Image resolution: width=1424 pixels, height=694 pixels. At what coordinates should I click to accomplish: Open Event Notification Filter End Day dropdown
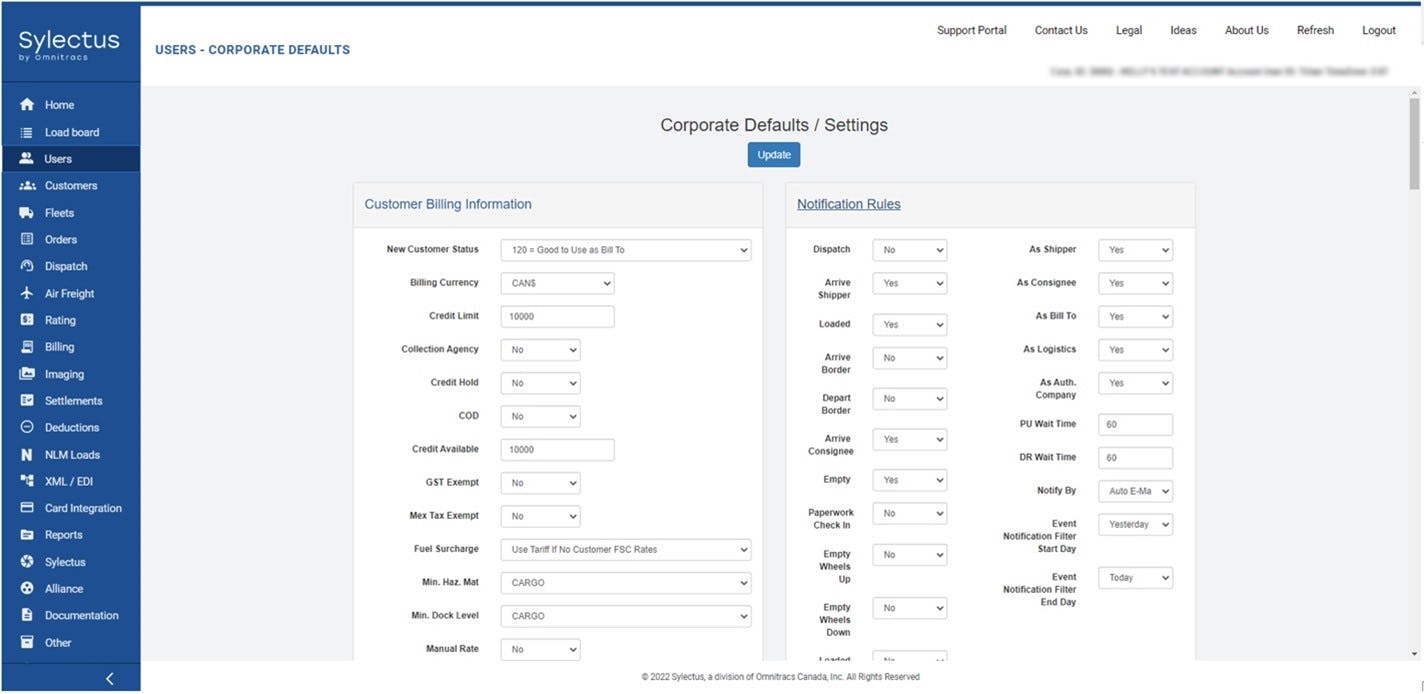point(1135,578)
